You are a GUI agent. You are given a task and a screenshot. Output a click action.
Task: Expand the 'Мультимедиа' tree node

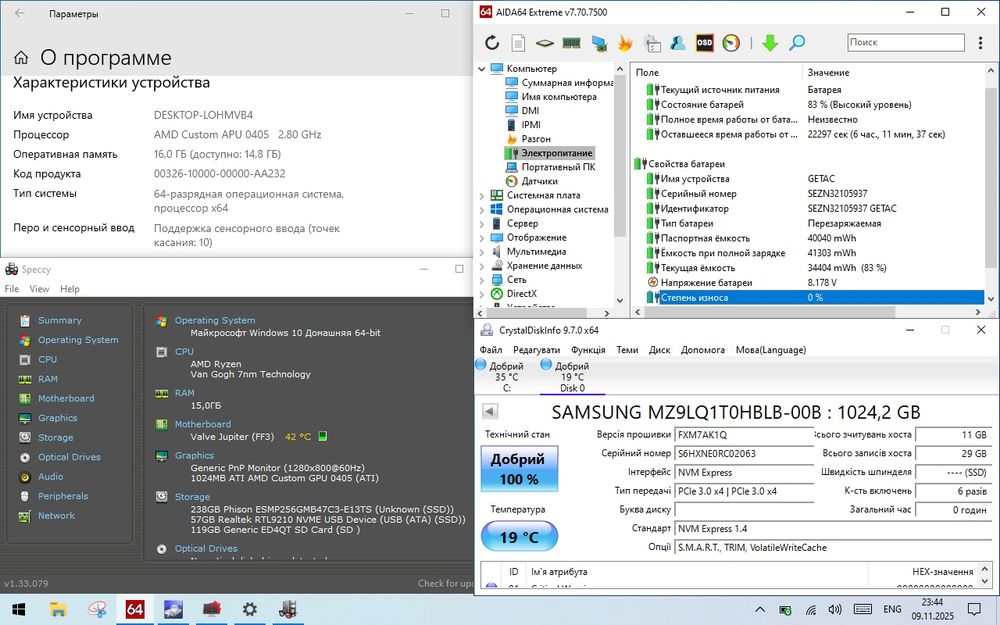coord(482,252)
